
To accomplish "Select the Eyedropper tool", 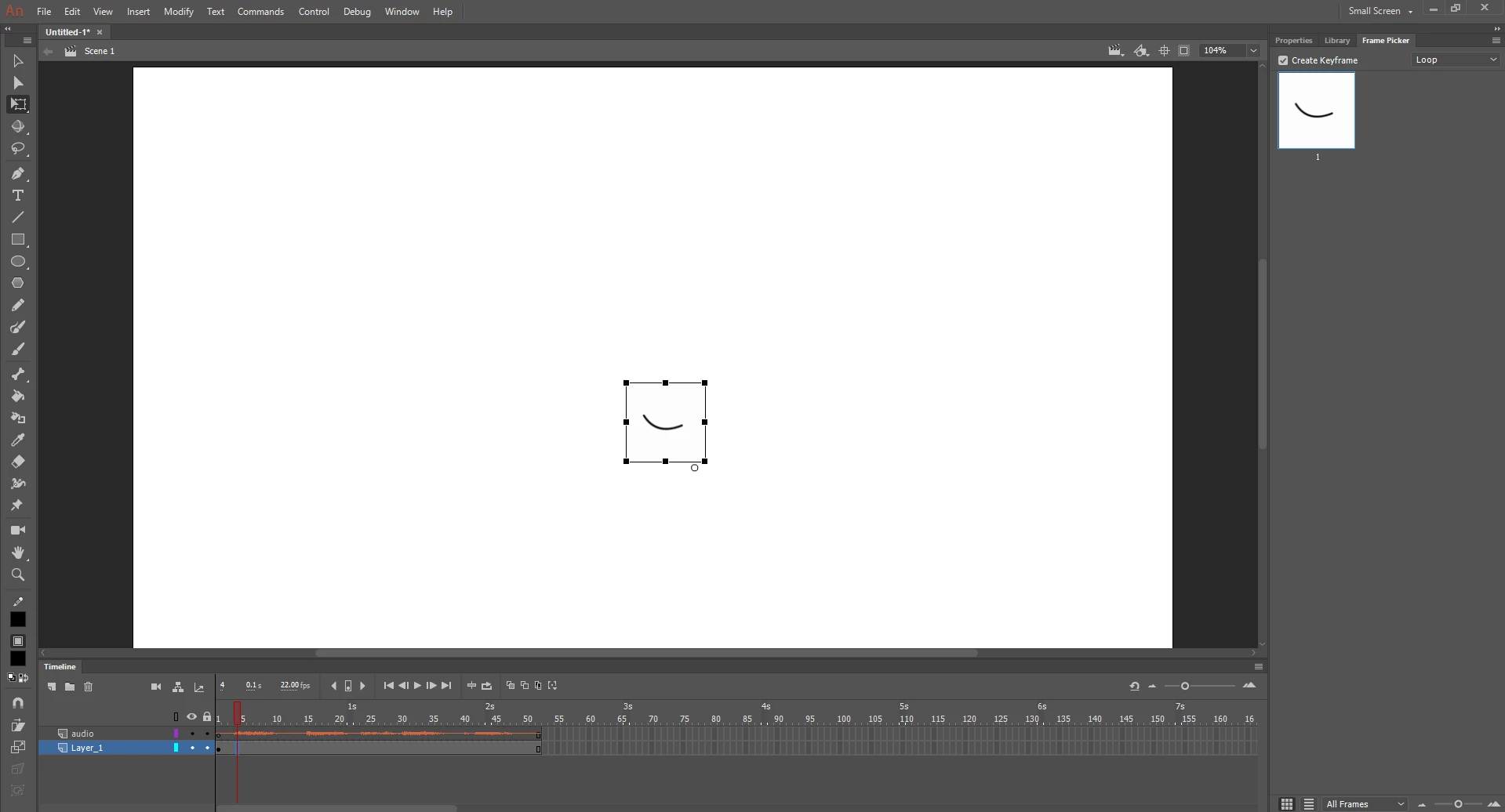I will tap(18, 440).
